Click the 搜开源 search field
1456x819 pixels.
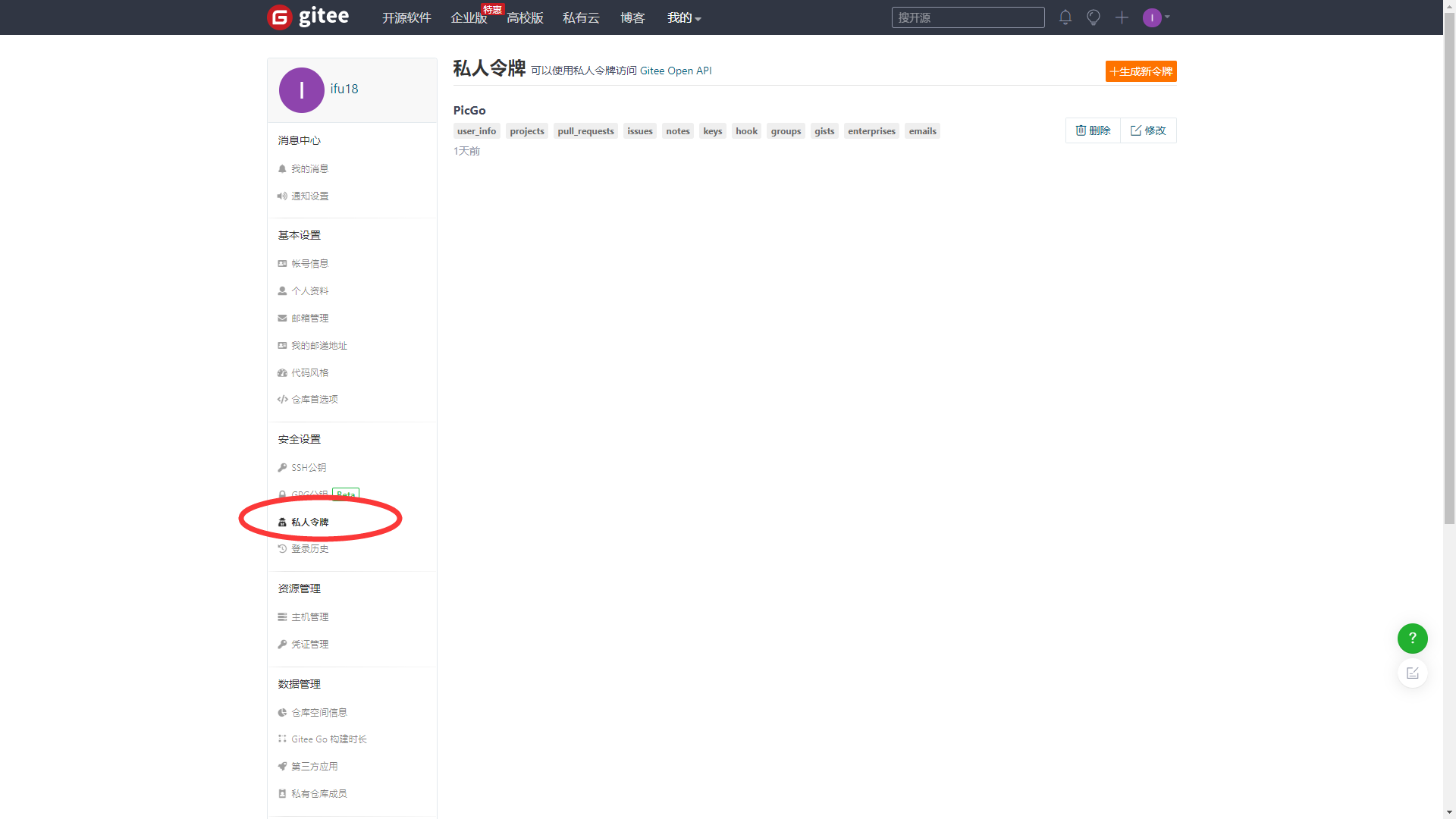[x=968, y=17]
